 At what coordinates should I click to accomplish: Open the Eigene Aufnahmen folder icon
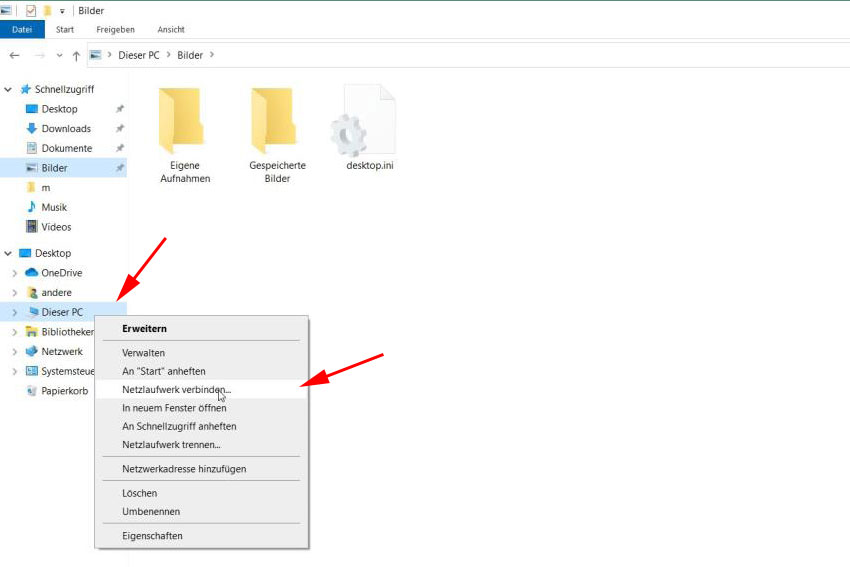pos(180,120)
